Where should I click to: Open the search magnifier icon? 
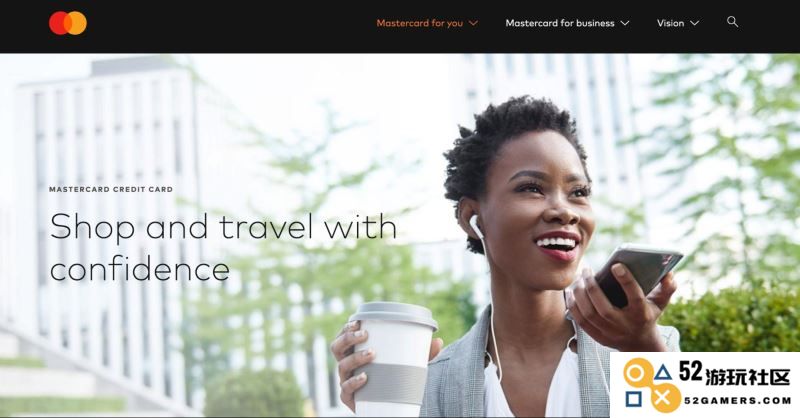tap(732, 21)
